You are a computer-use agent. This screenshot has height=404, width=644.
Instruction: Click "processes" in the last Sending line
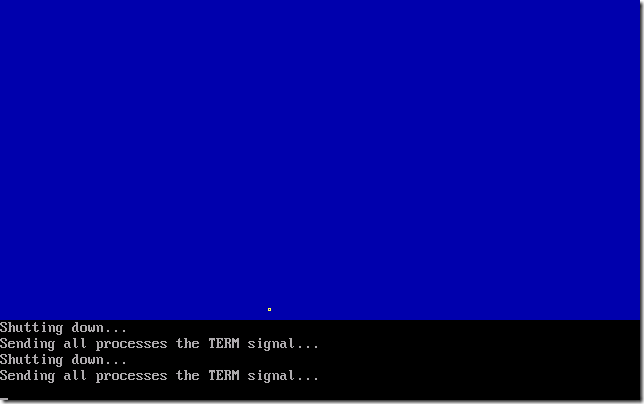pyautogui.click(x=131, y=377)
